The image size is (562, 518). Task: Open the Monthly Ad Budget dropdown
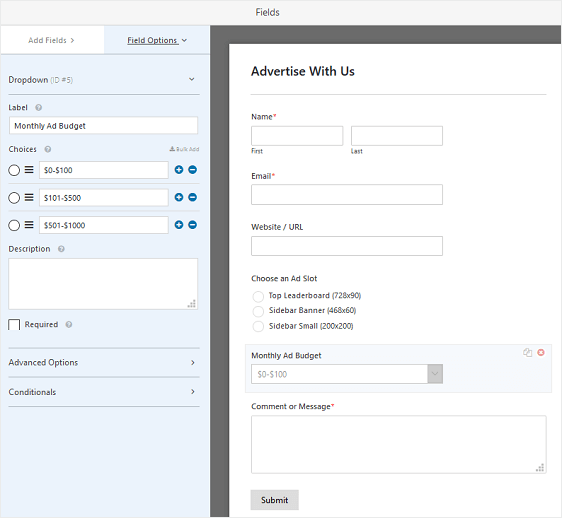[347, 374]
